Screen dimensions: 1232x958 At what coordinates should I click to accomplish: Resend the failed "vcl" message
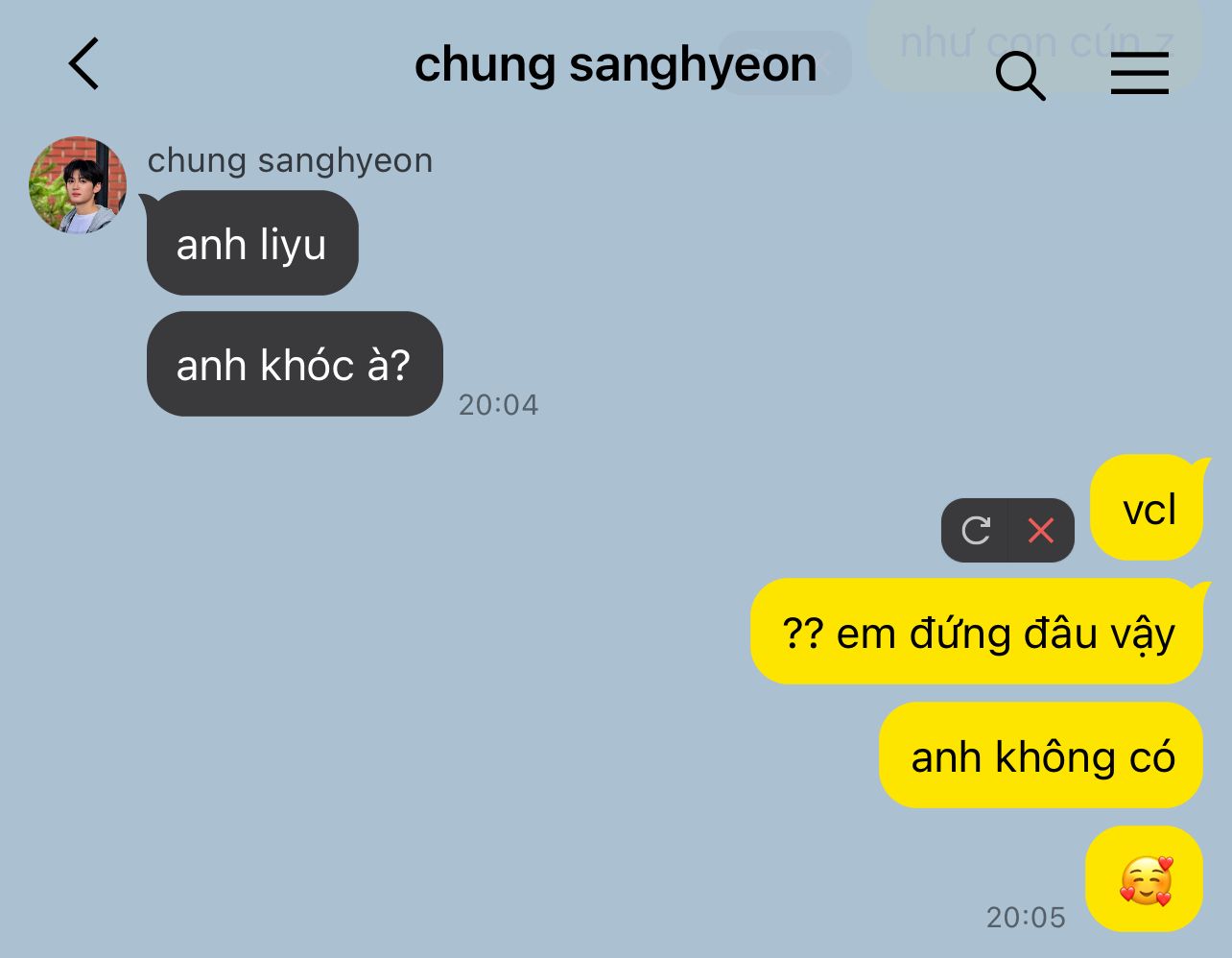[976, 530]
